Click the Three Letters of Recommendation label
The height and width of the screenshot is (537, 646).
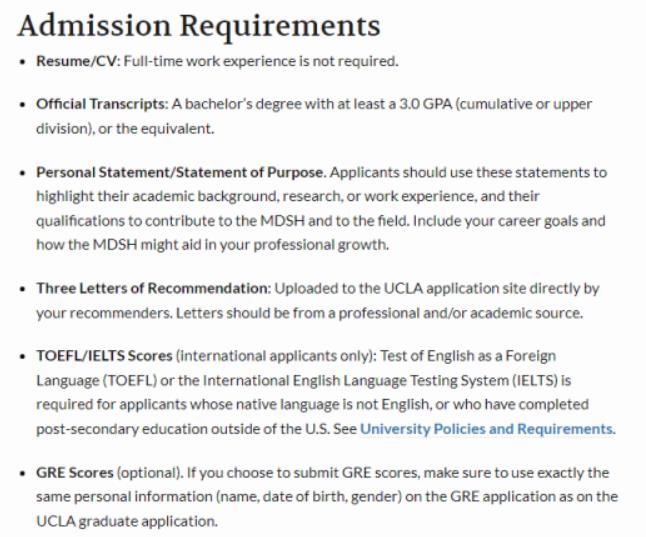tap(153, 288)
